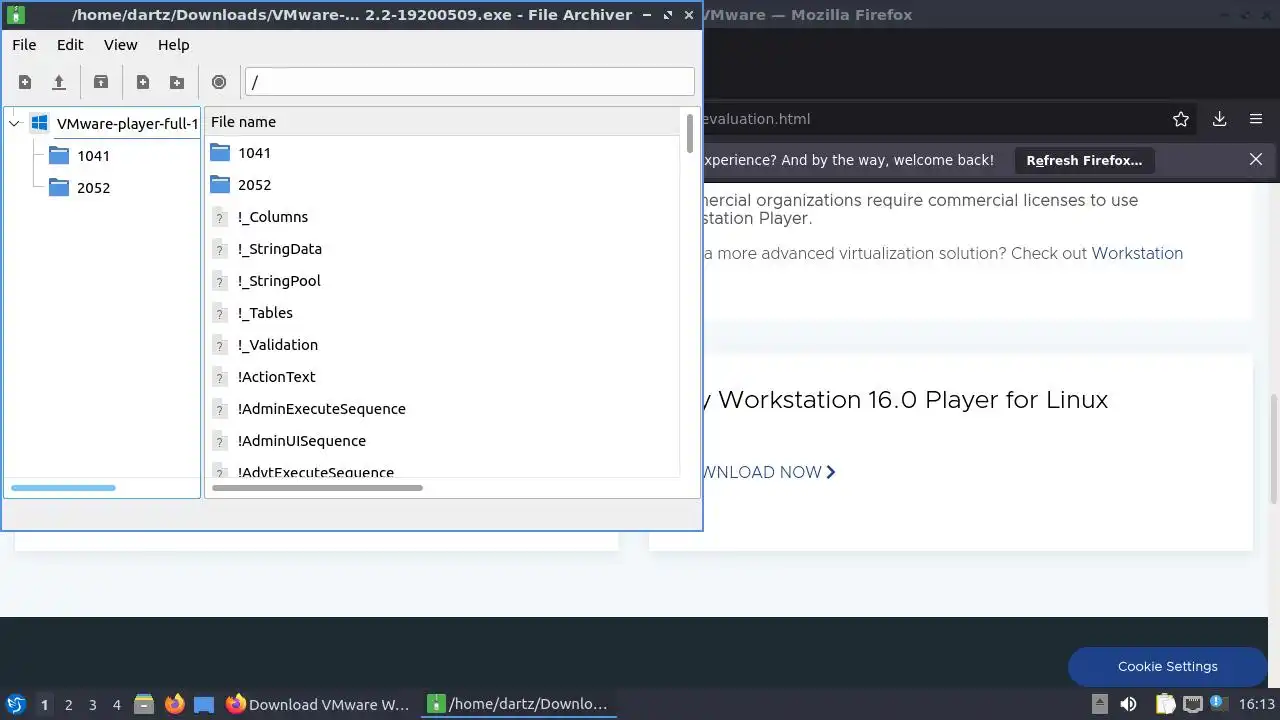
Task: Click the Refresh Firefox… button
Action: tap(1084, 160)
